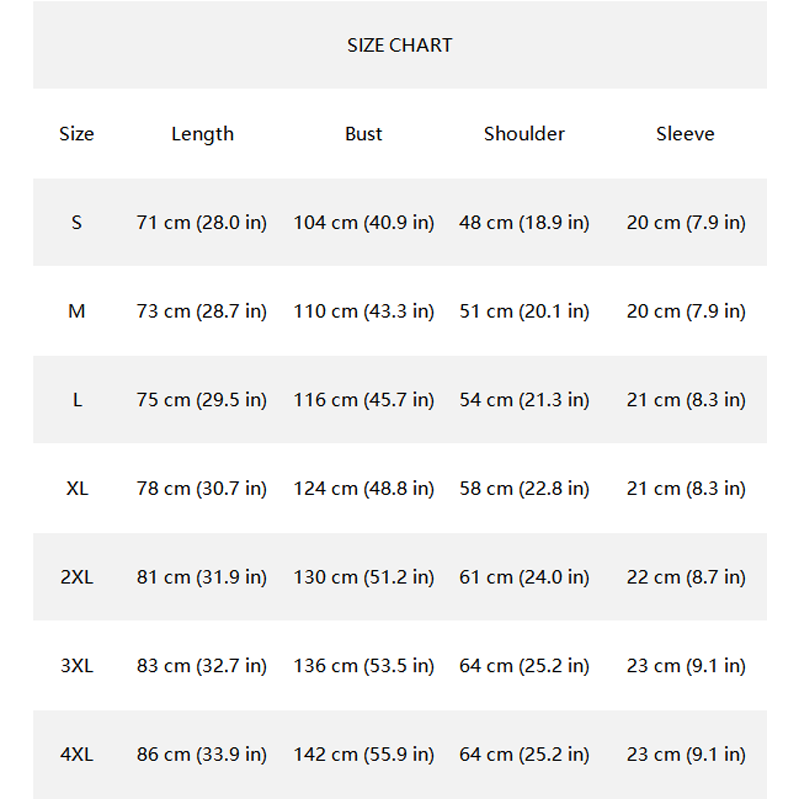Click the 110 cm (43.3 in) bust cell
This screenshot has height=800, width=800.
(x=363, y=311)
